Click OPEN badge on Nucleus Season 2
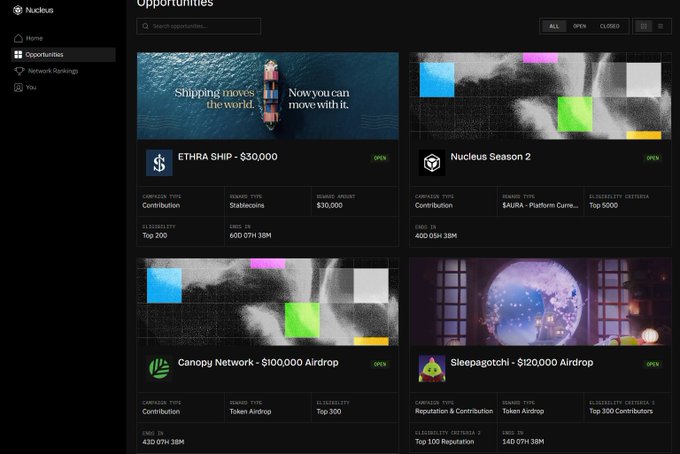Screen dimensions: 680x454 pos(653,158)
